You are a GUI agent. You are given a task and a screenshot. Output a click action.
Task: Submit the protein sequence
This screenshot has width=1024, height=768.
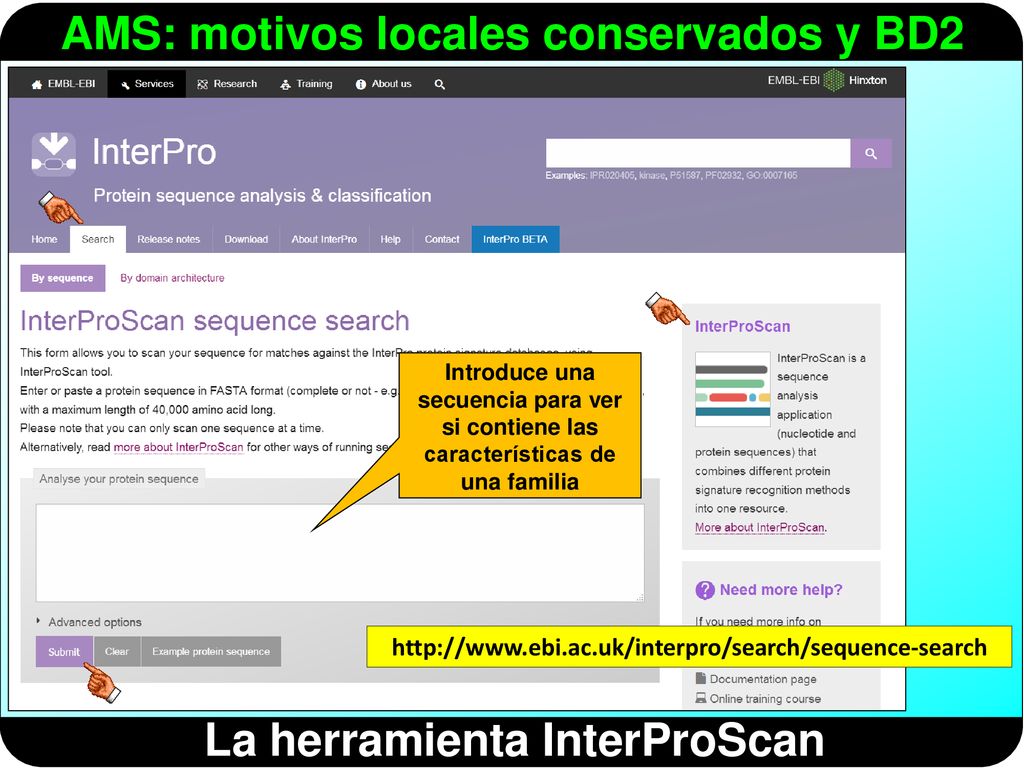click(x=64, y=652)
